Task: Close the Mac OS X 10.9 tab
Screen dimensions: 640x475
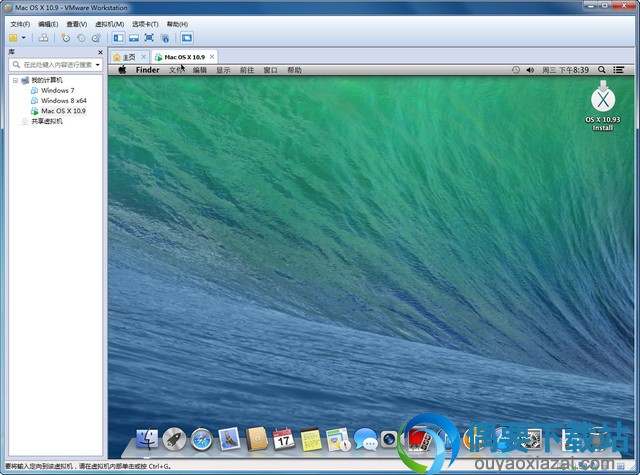Action: coord(212,57)
